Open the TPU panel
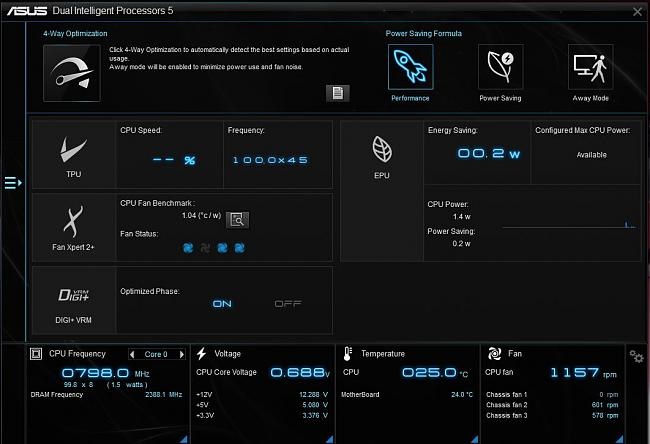 74,155
